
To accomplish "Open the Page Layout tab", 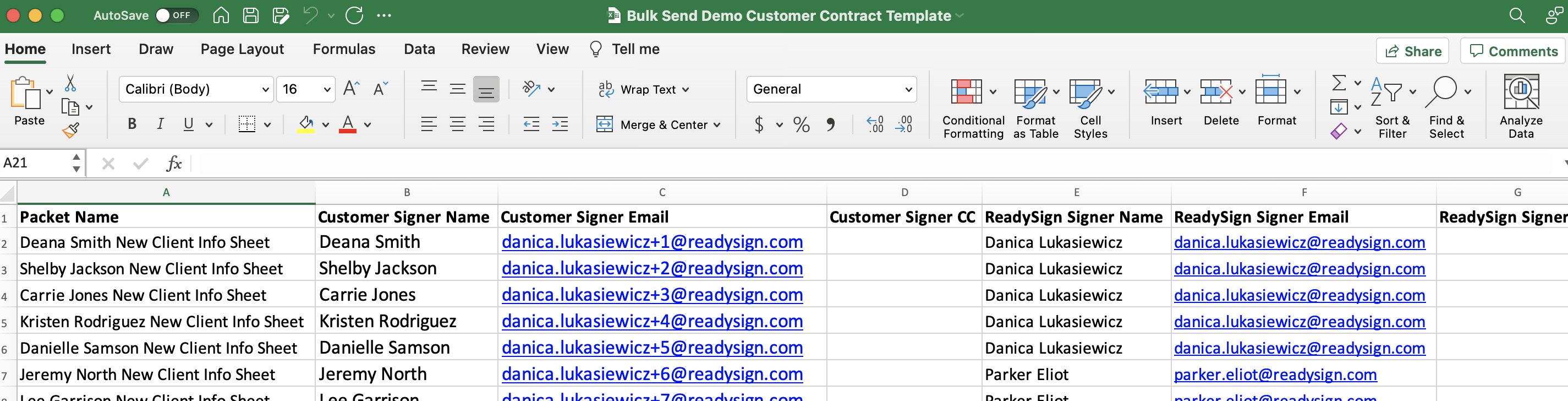I will click(x=242, y=50).
